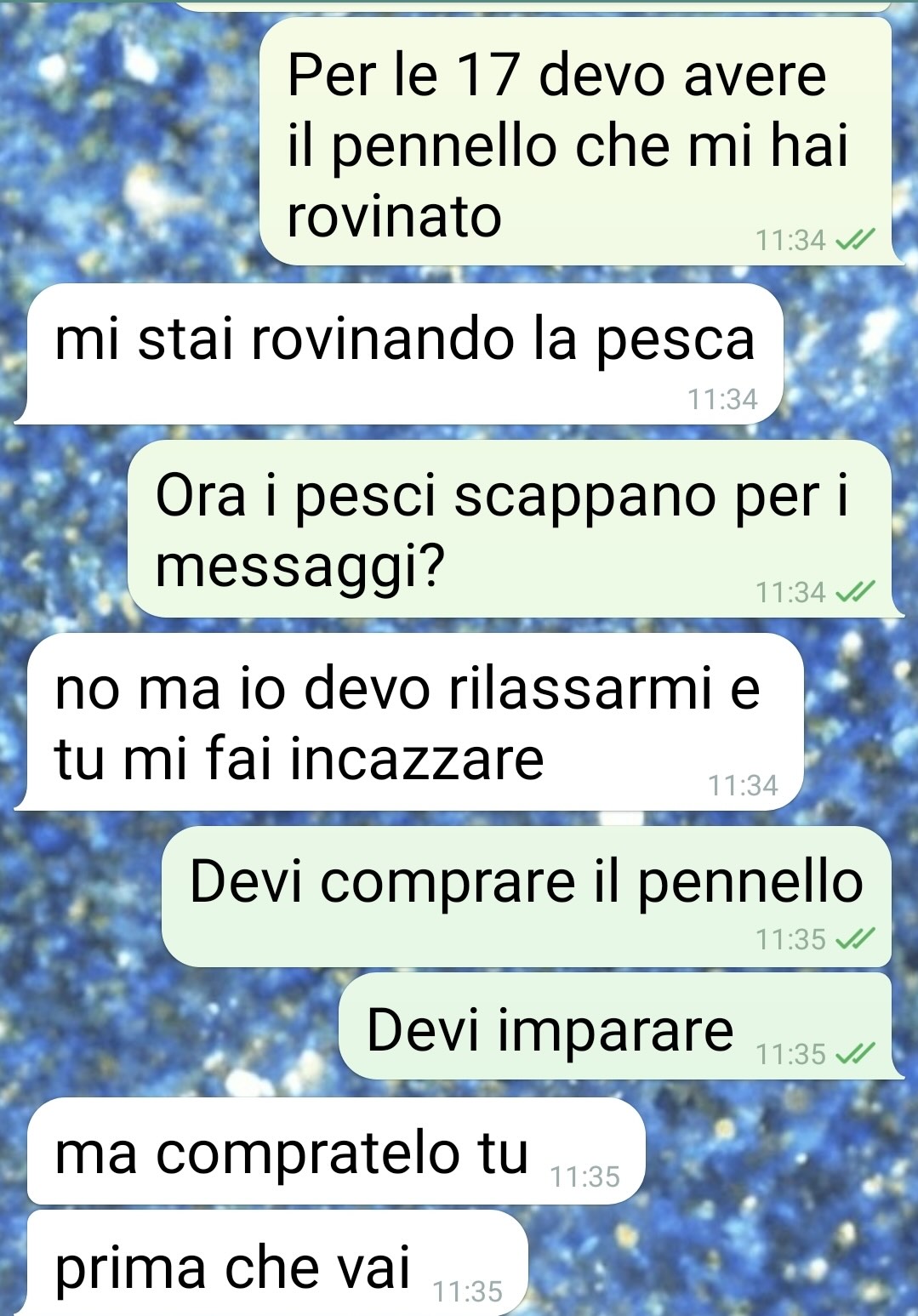Viewport: 918px width, 1316px height.
Task: Tap 11:35 timestamp on 'Devi imparare' bubble
Action: [x=791, y=1055]
